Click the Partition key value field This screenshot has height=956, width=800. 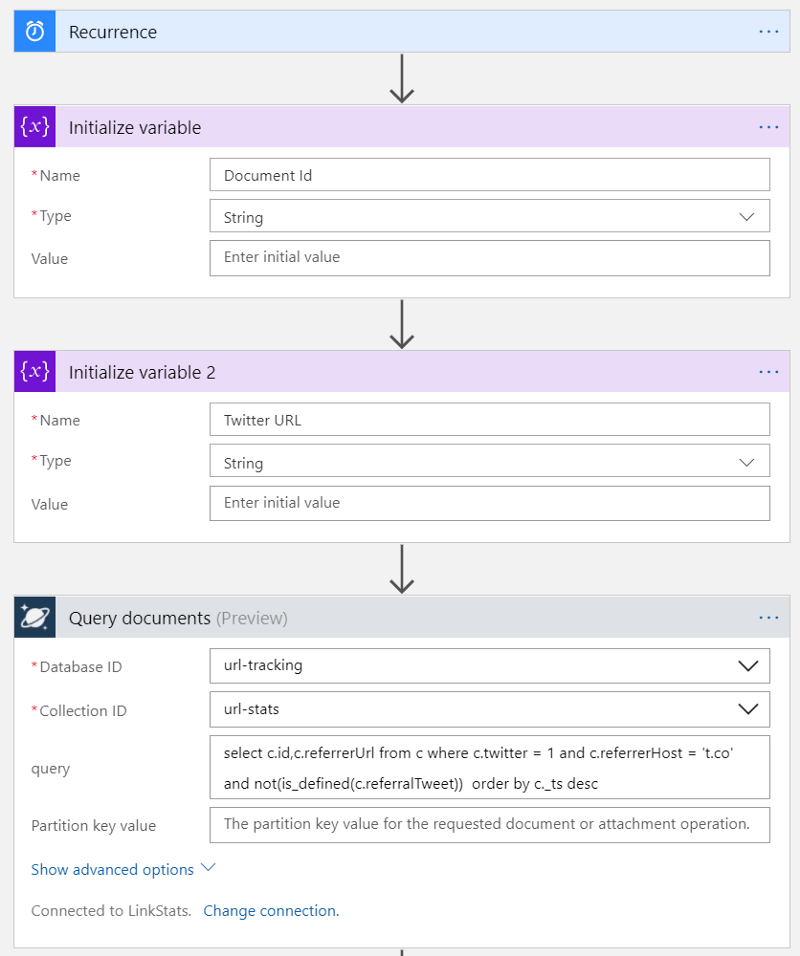point(489,824)
